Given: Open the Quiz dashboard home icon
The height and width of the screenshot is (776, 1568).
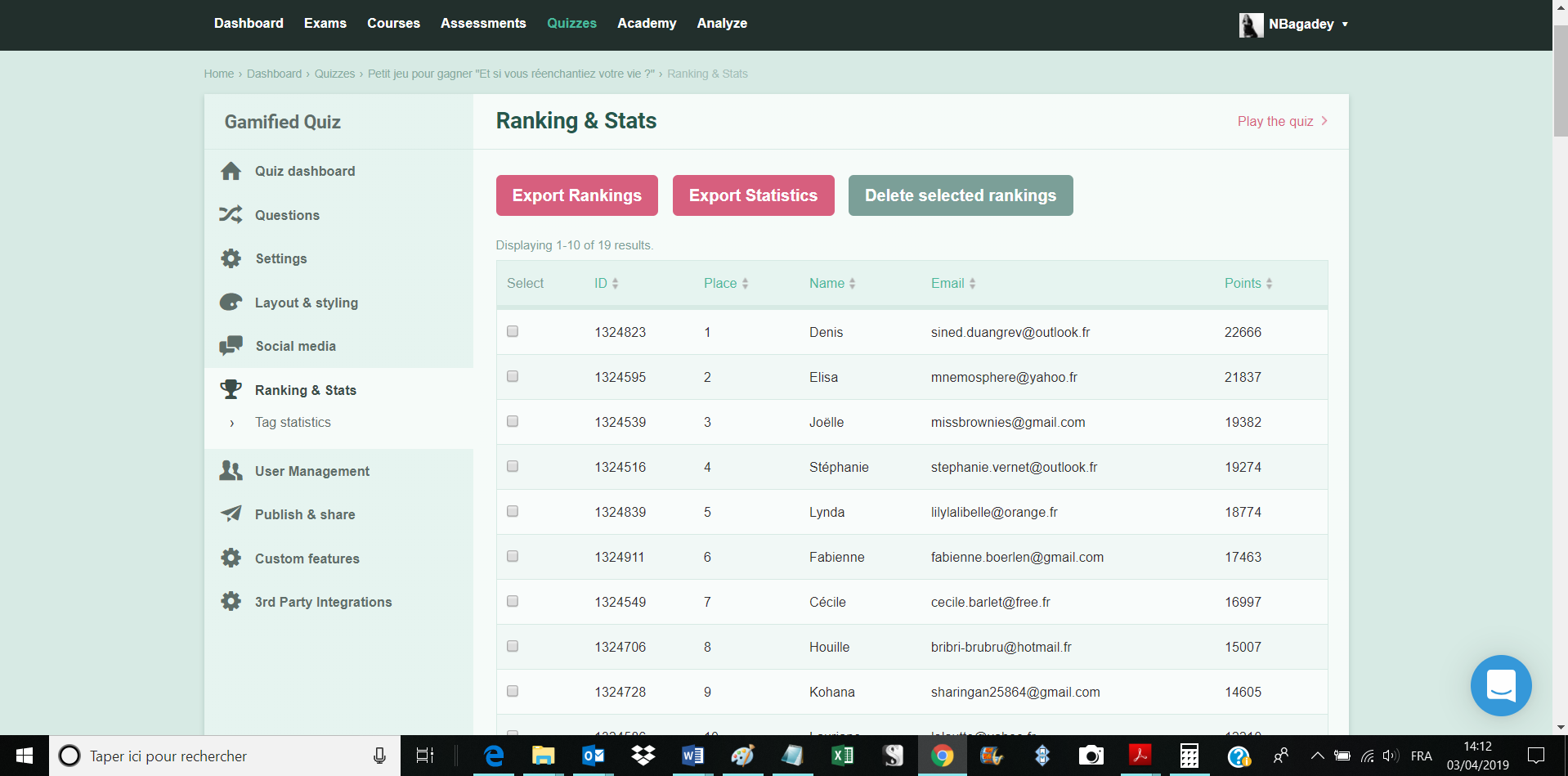Looking at the screenshot, I should tap(231, 171).
